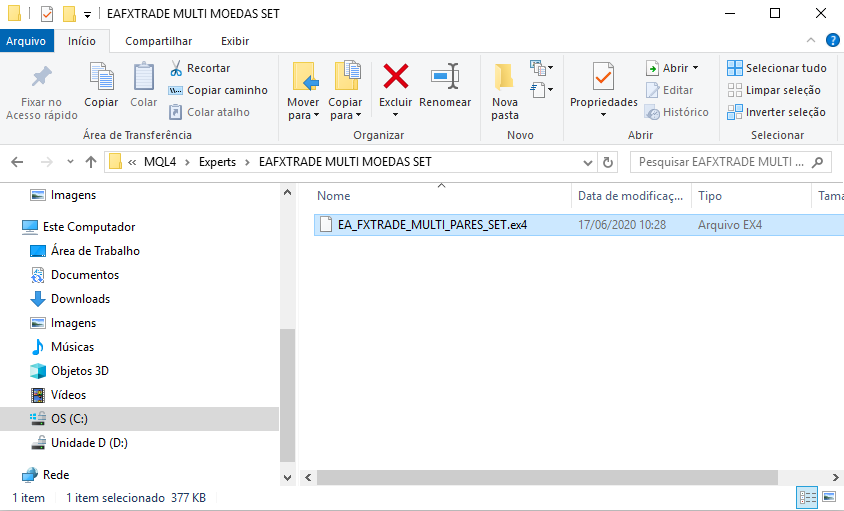844x511 pixels.
Task: Click the Renomear icon in ribbon
Action: [x=445, y=77]
